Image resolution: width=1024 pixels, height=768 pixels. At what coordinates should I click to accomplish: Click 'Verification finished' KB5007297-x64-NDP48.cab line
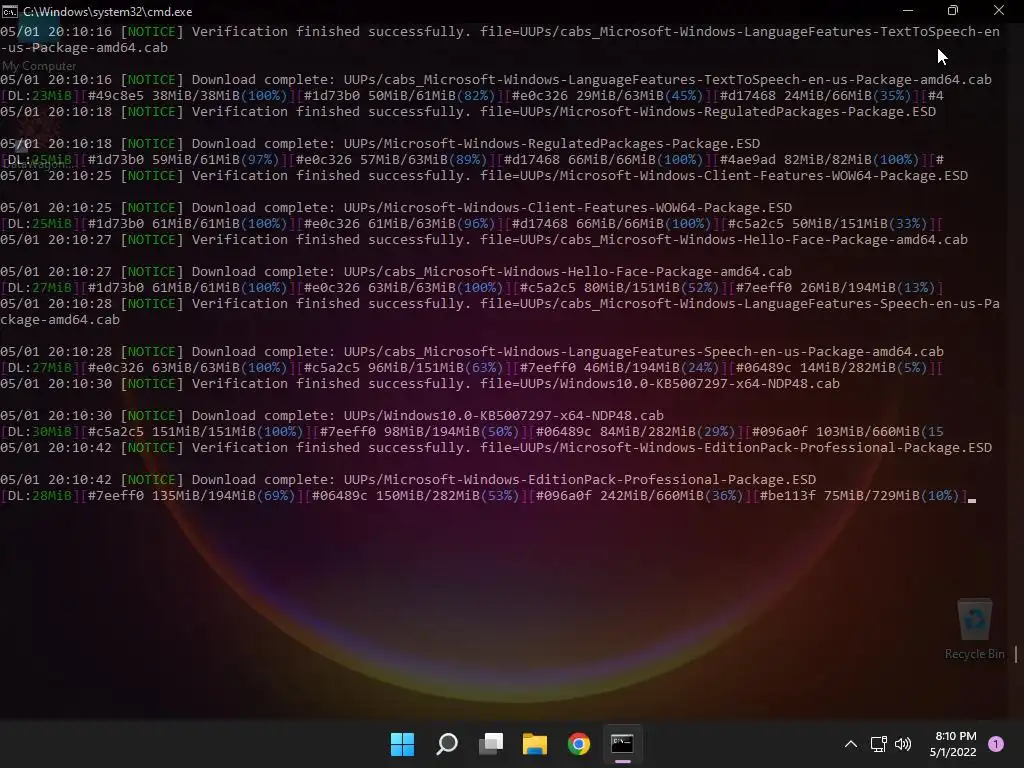[x=420, y=383]
